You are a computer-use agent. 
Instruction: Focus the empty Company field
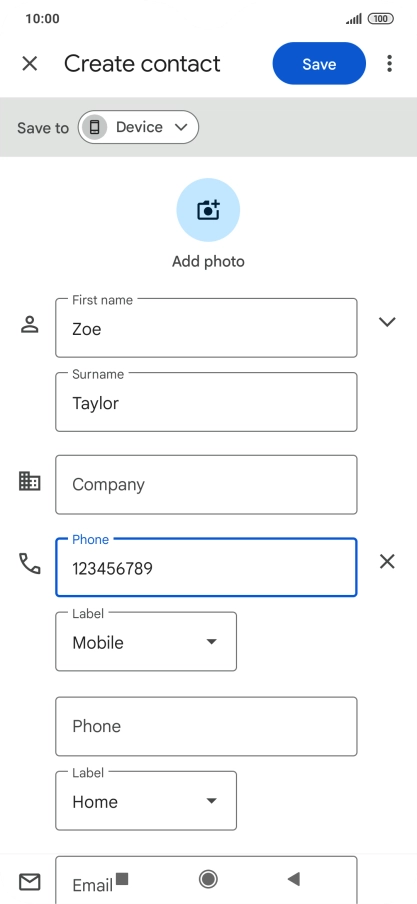206,484
